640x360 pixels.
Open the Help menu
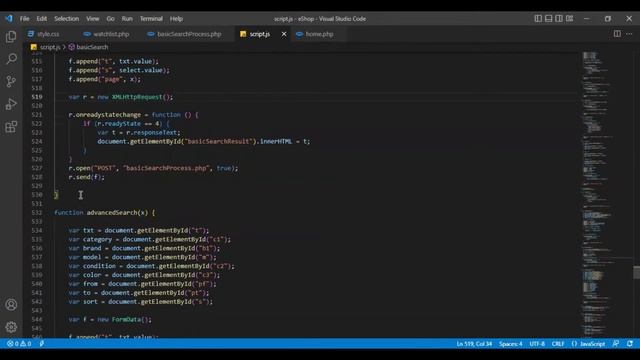click(176, 19)
